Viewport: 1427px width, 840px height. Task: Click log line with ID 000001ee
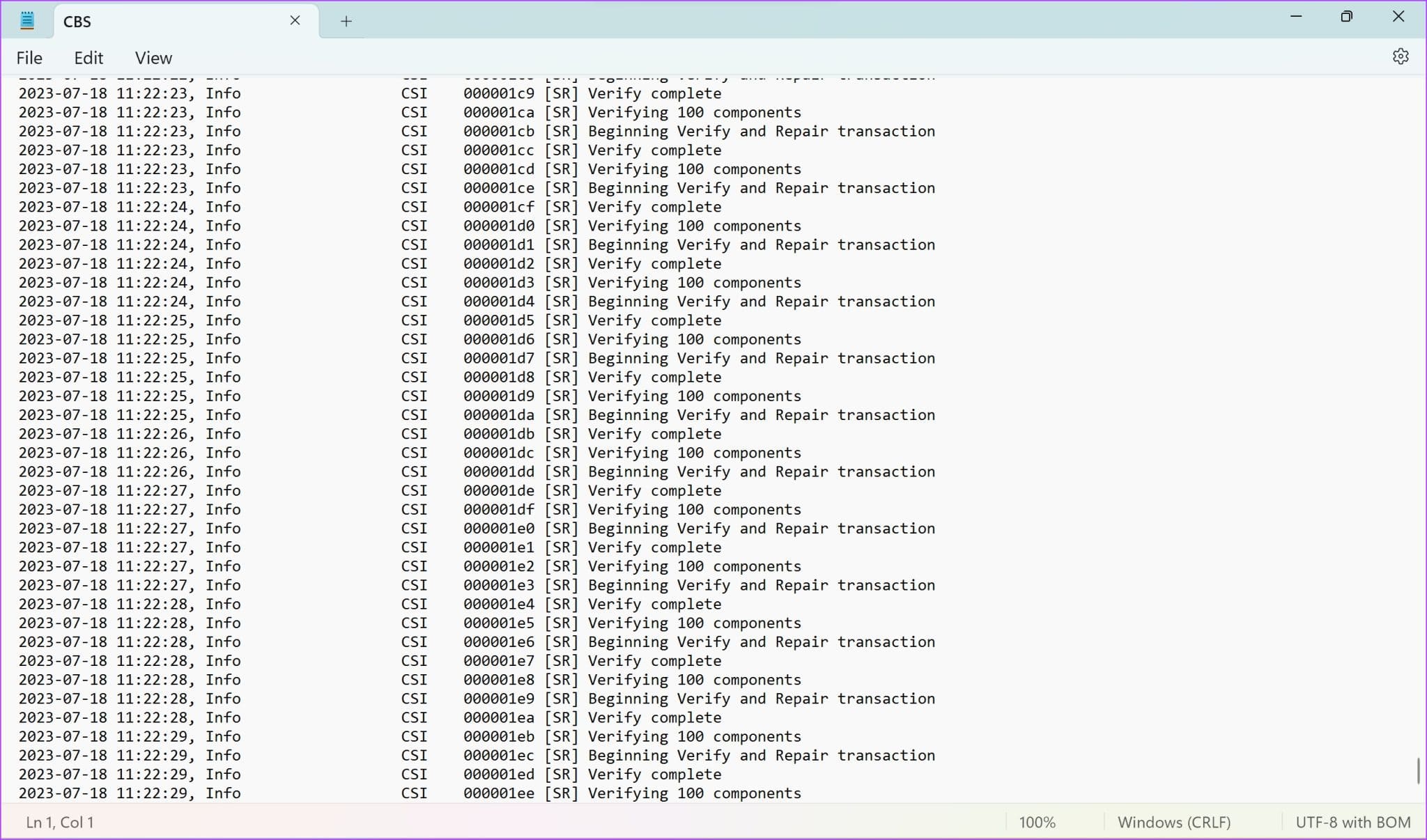tap(410, 793)
